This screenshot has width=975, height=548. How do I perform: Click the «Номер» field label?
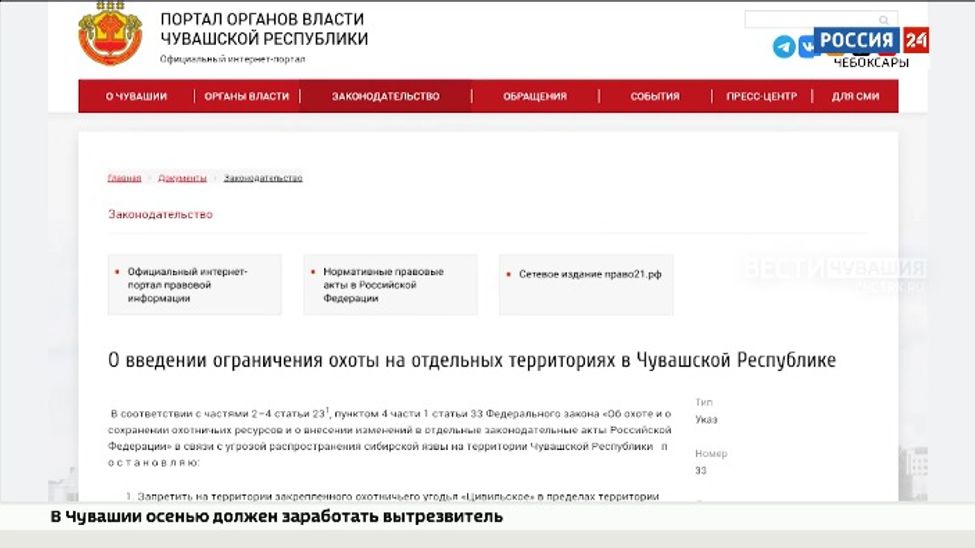point(711,453)
